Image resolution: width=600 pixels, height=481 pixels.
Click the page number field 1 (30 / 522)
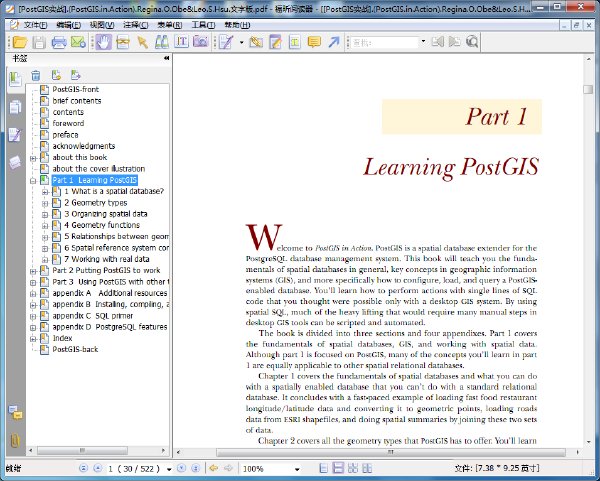coord(135,469)
